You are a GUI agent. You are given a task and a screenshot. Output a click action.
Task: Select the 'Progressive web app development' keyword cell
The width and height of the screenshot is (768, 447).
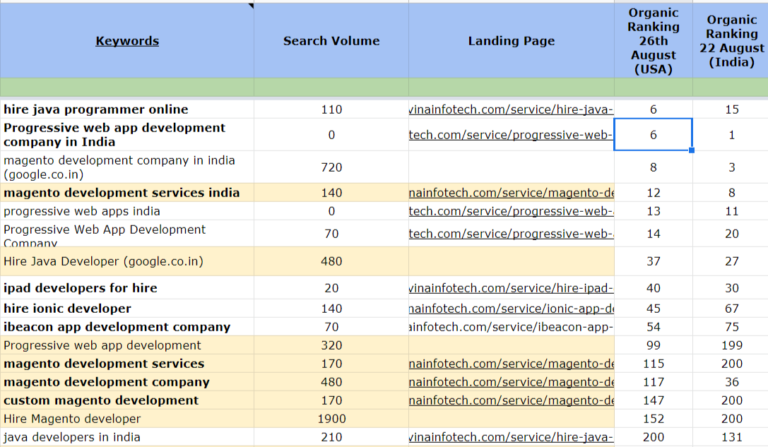point(127,345)
